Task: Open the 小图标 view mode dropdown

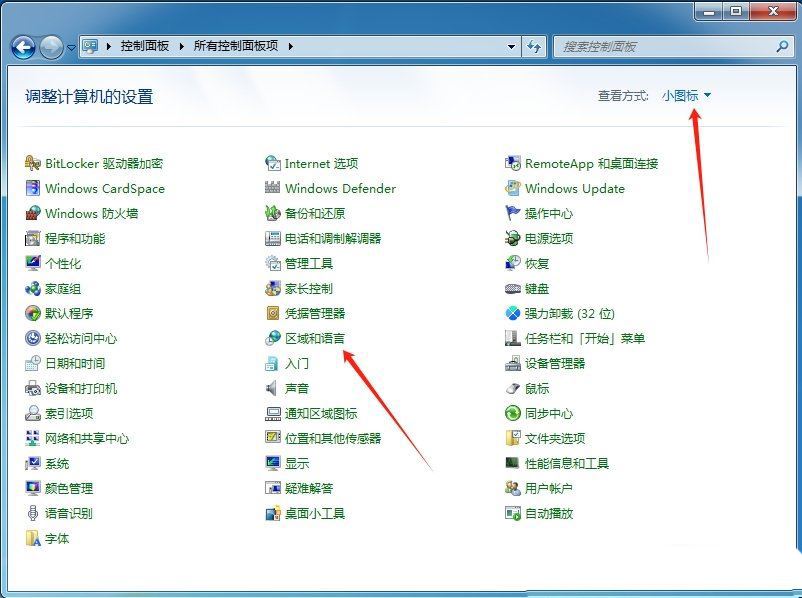Action: pyautogui.click(x=686, y=96)
